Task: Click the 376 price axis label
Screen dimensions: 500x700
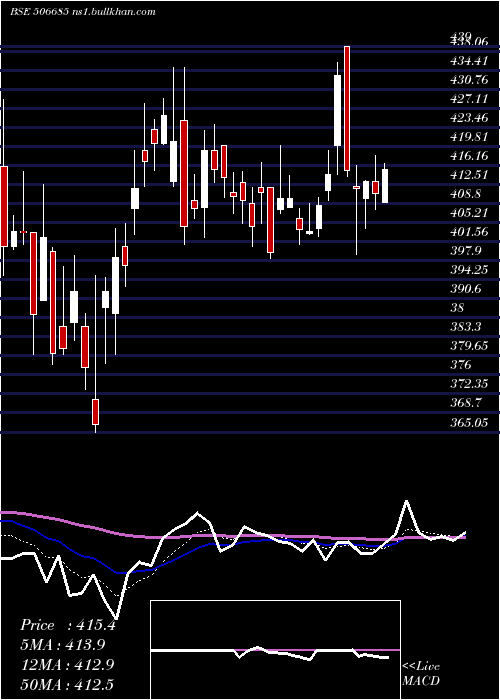Action: point(462,365)
